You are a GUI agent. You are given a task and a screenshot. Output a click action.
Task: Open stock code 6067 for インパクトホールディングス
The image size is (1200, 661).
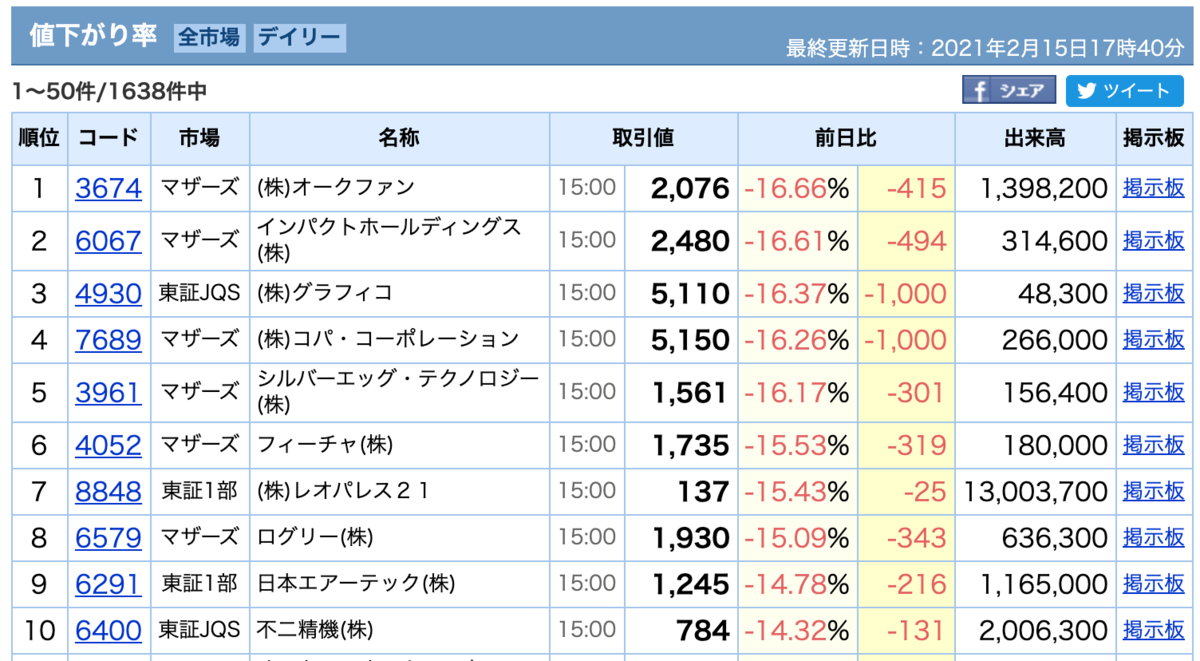click(x=108, y=240)
